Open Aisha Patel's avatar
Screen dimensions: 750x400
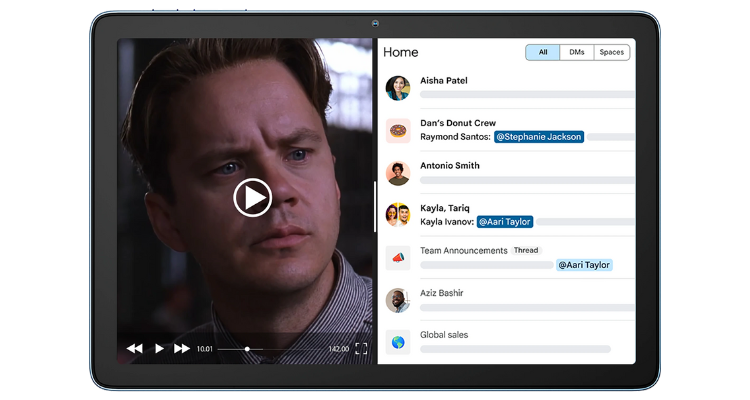coord(398,87)
